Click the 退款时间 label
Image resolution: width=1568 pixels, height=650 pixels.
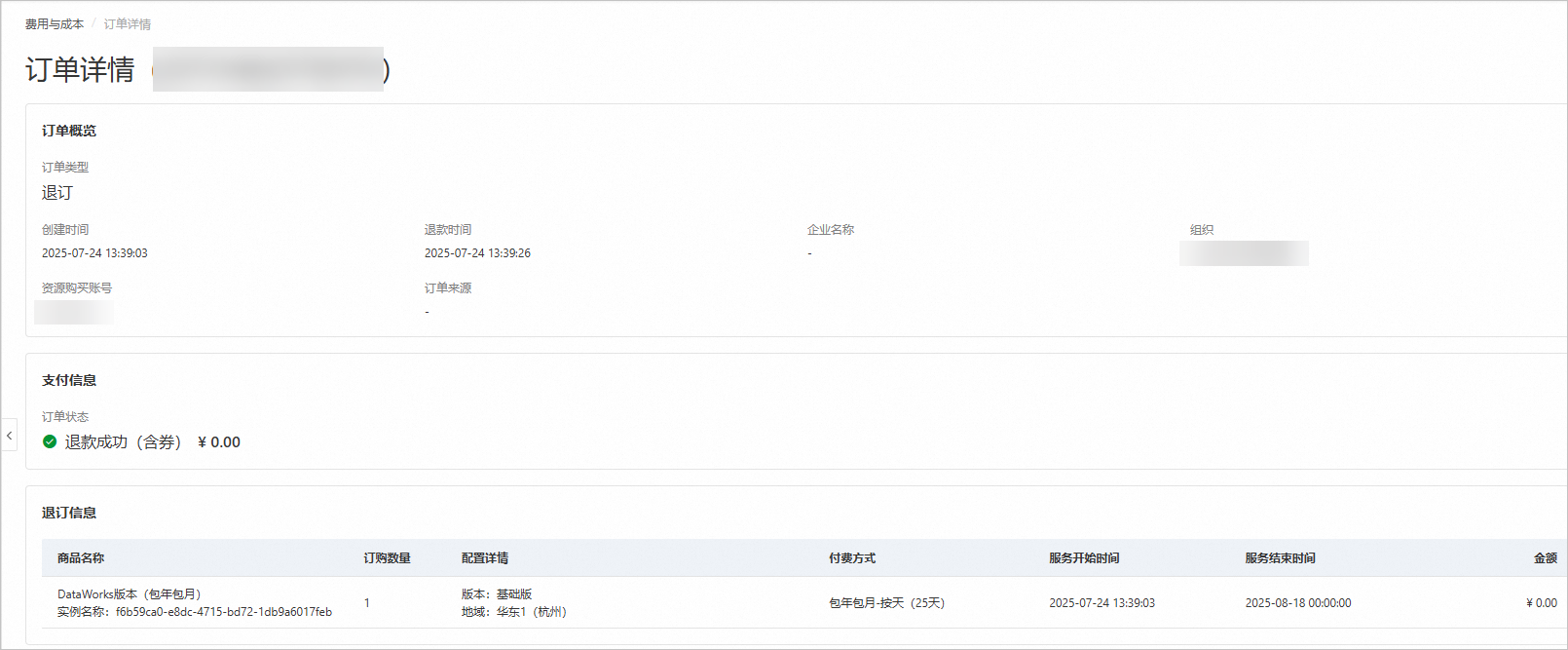tap(448, 230)
